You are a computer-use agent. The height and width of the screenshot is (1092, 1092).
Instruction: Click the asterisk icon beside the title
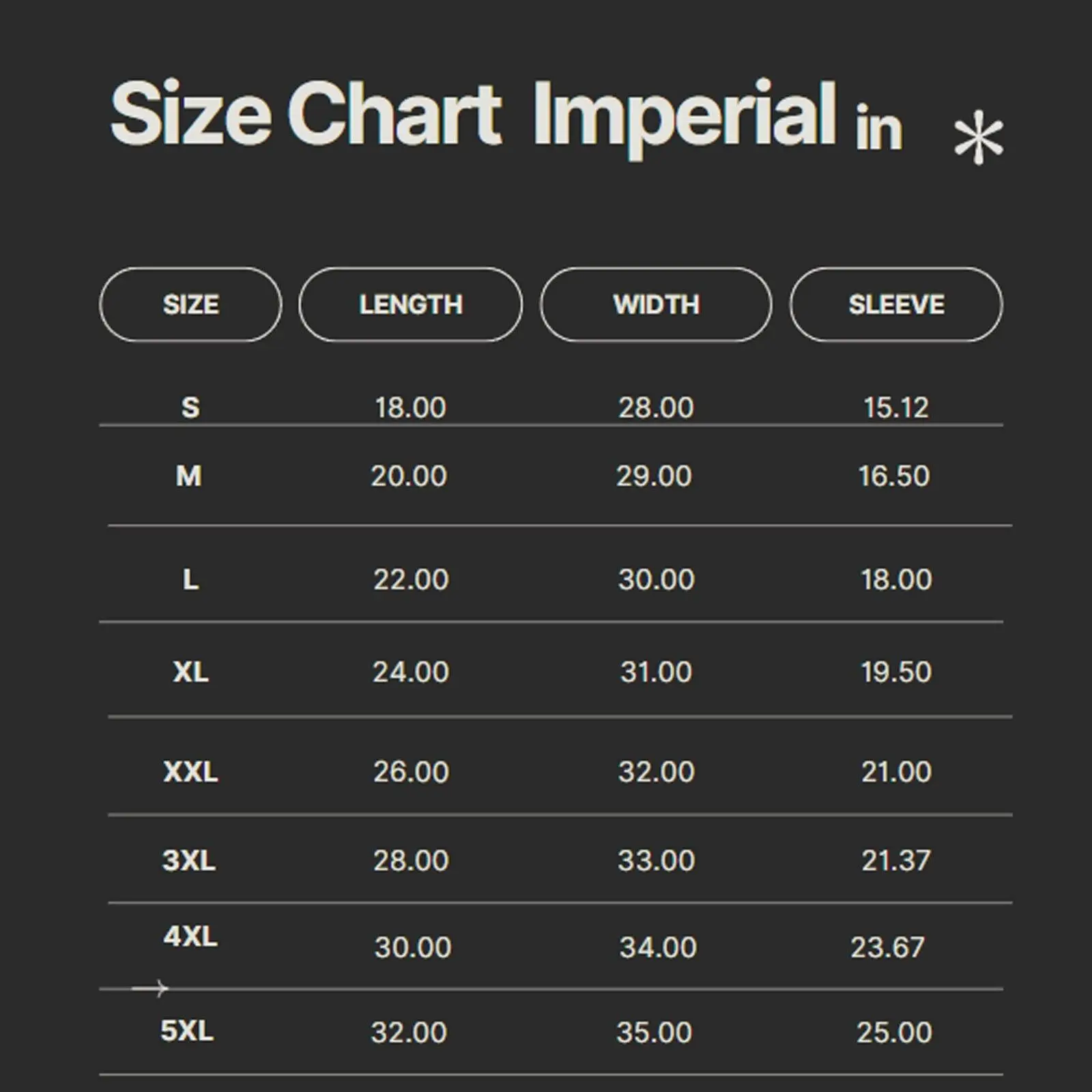pyautogui.click(x=979, y=138)
